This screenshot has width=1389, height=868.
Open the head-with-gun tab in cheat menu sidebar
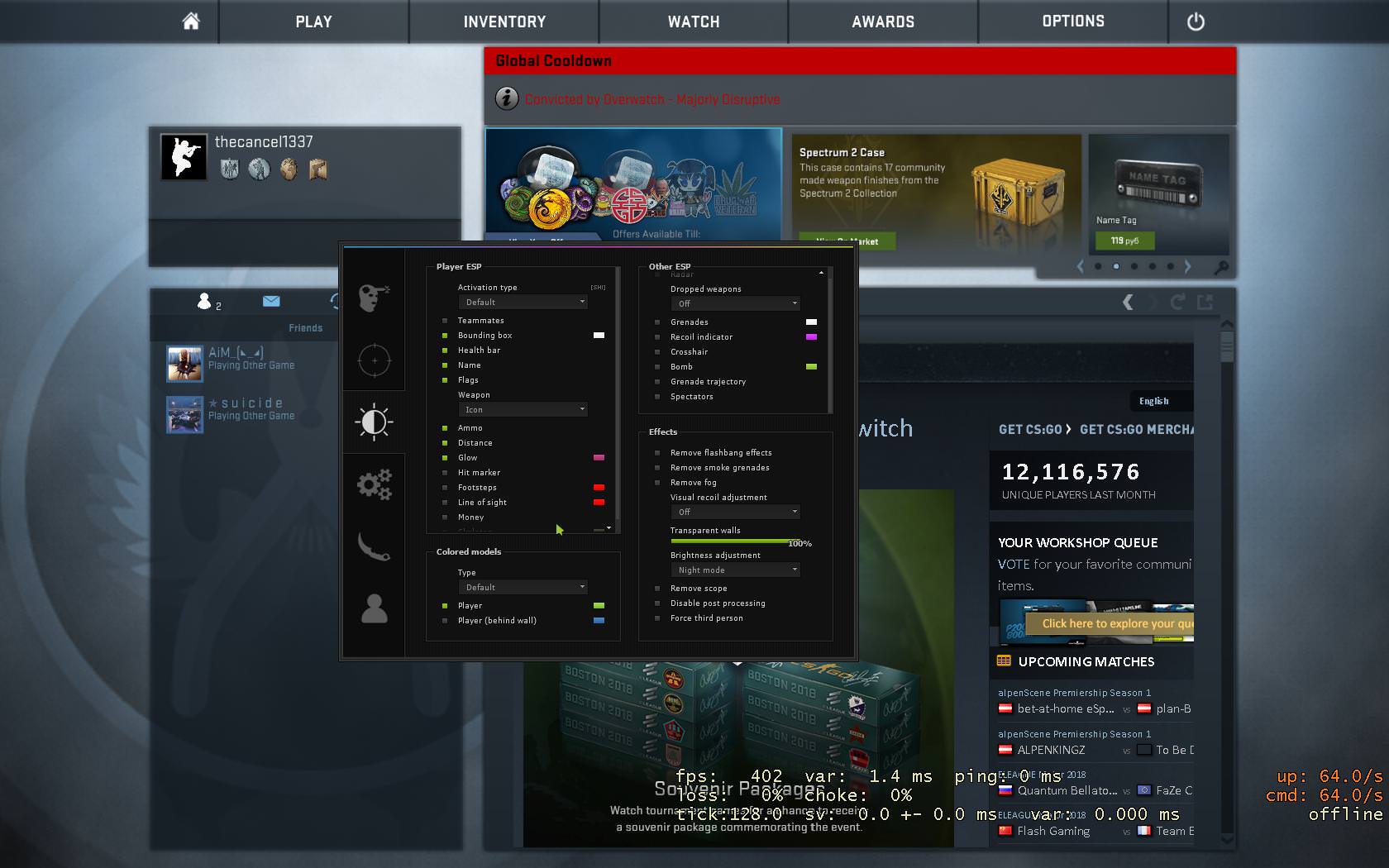pyautogui.click(x=374, y=298)
